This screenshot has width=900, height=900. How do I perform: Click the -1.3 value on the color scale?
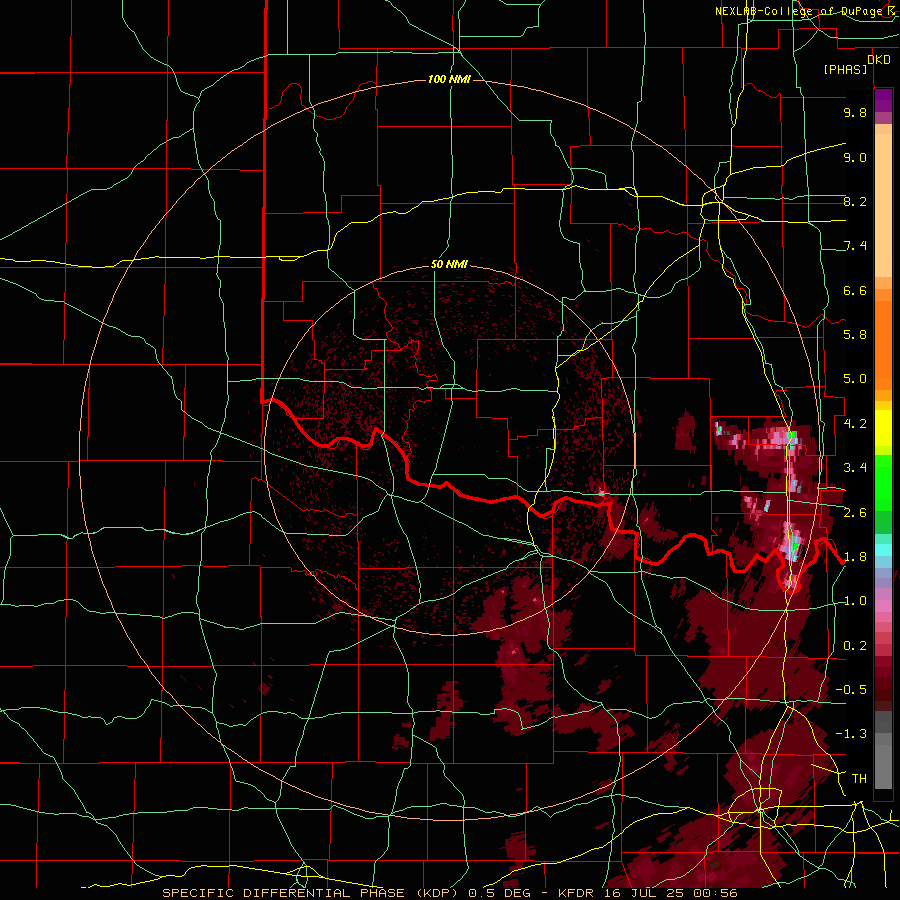coord(851,734)
